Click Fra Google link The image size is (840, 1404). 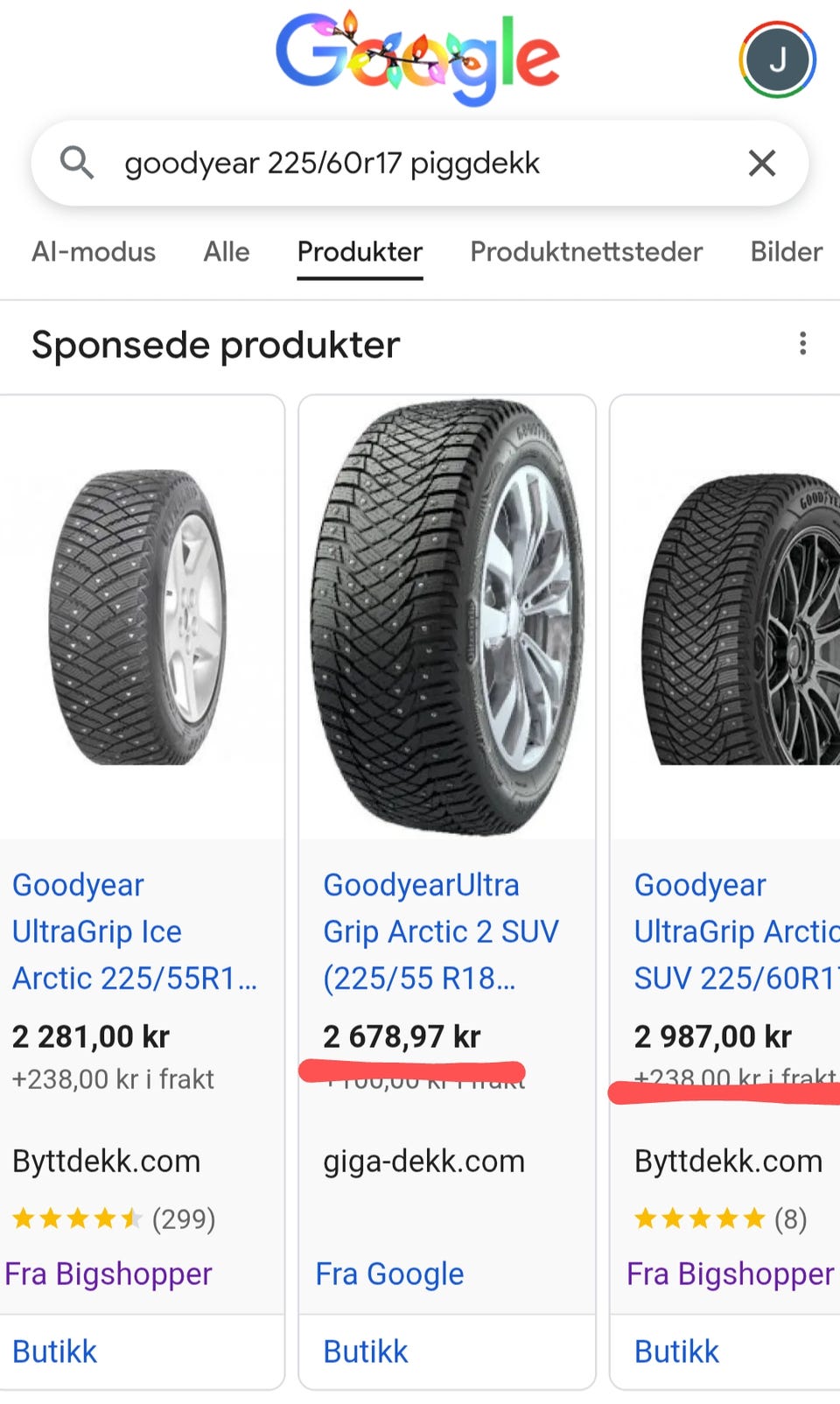click(389, 1274)
